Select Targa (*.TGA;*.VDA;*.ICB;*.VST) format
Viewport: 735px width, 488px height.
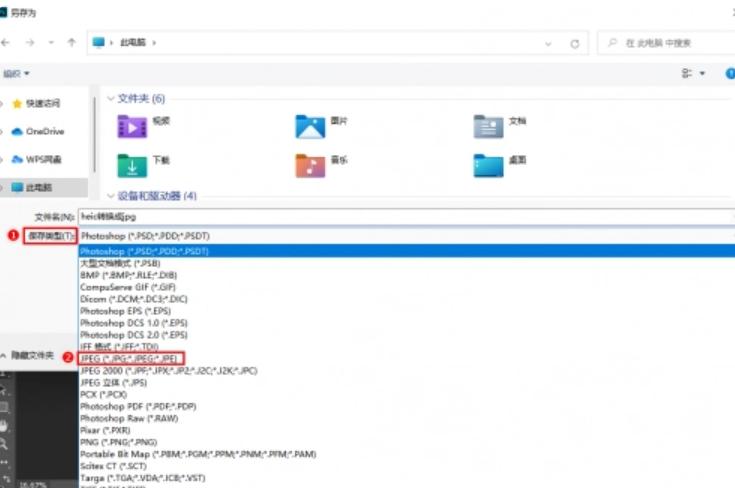(142, 478)
